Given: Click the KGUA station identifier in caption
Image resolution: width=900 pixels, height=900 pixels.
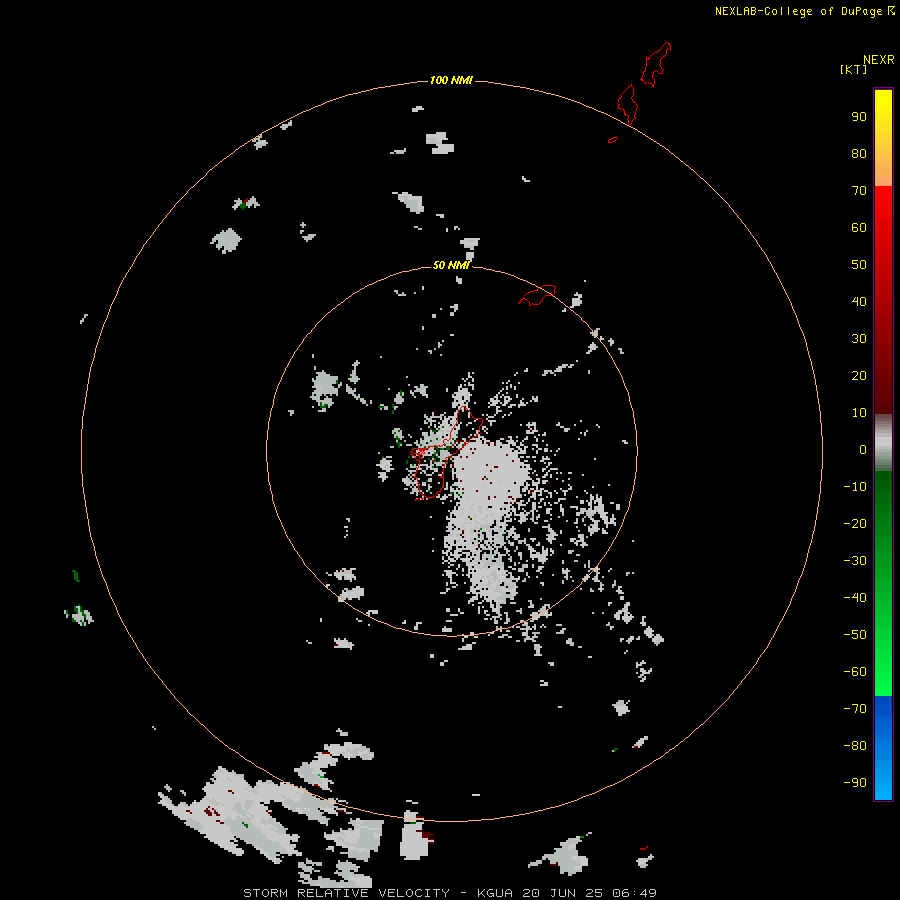Looking at the screenshot, I should tap(495, 893).
